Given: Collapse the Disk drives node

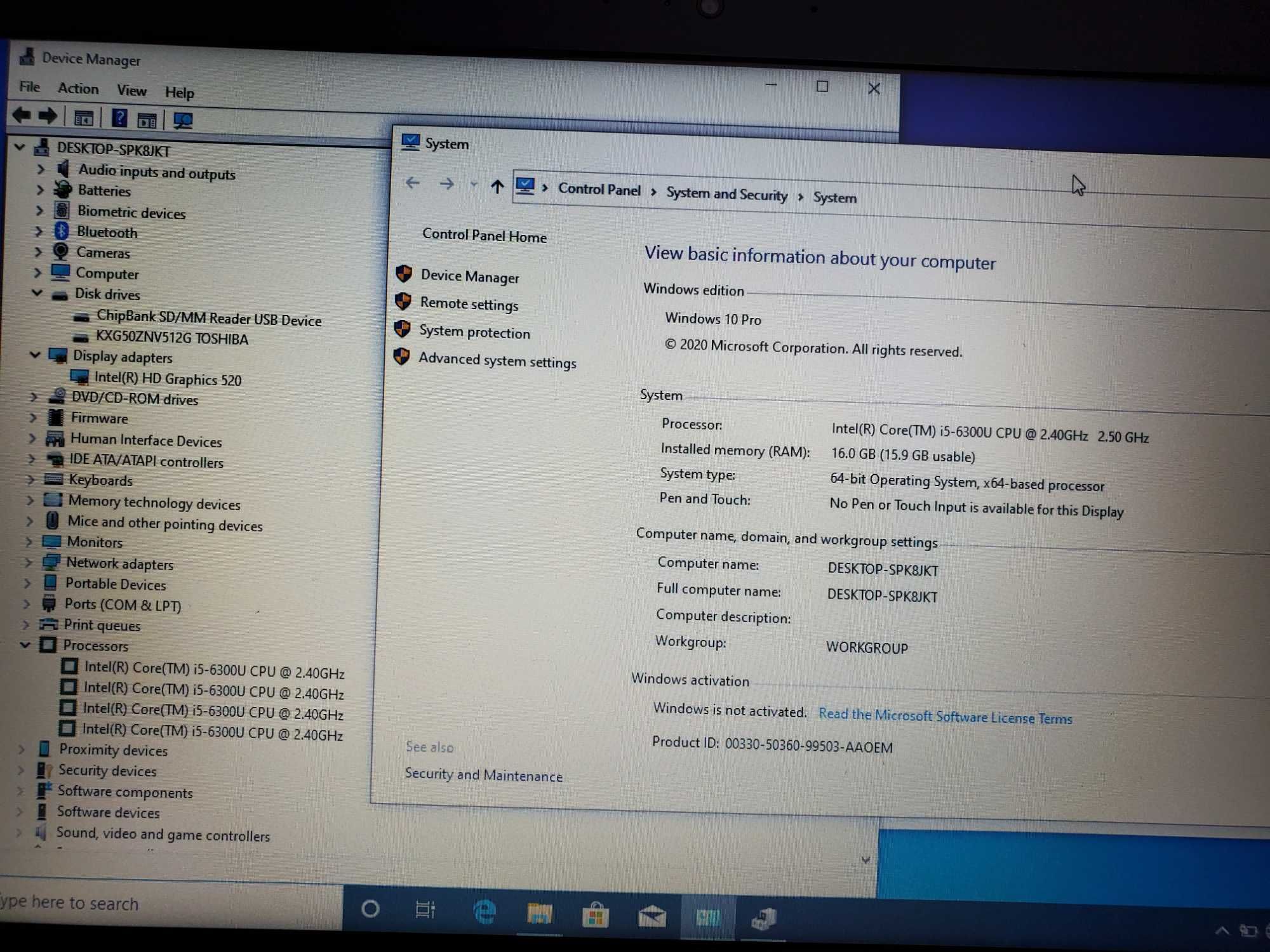Looking at the screenshot, I should pyautogui.click(x=37, y=293).
